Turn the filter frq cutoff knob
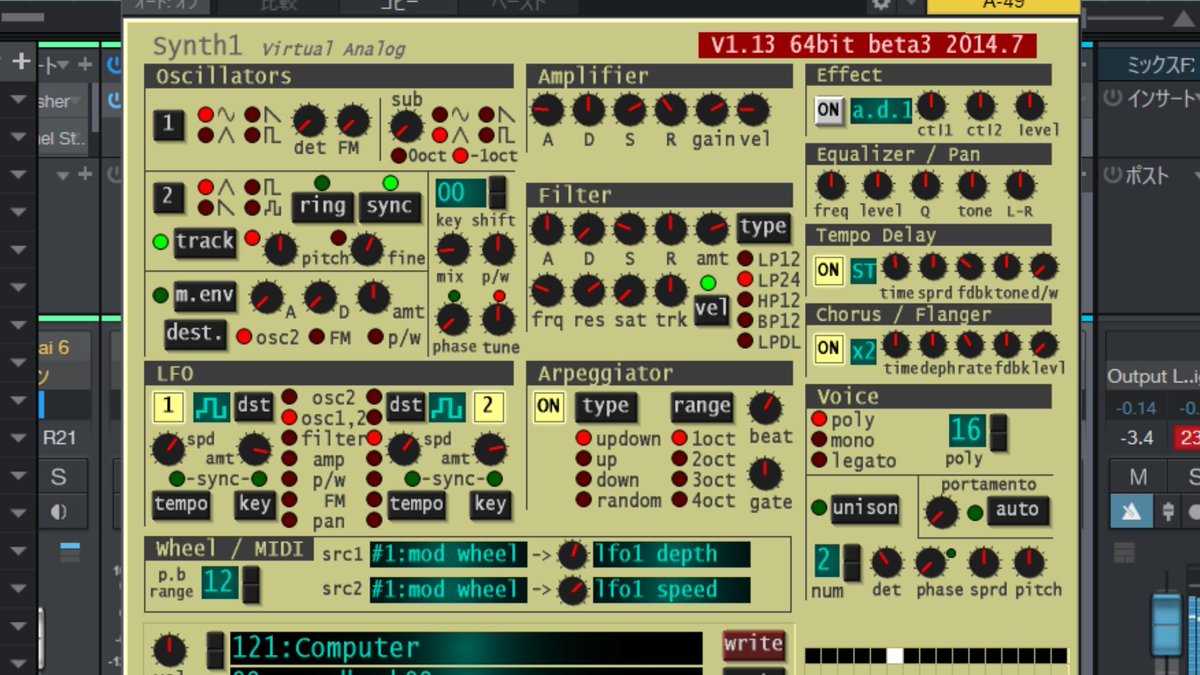The width and height of the screenshot is (1200, 675). [546, 291]
